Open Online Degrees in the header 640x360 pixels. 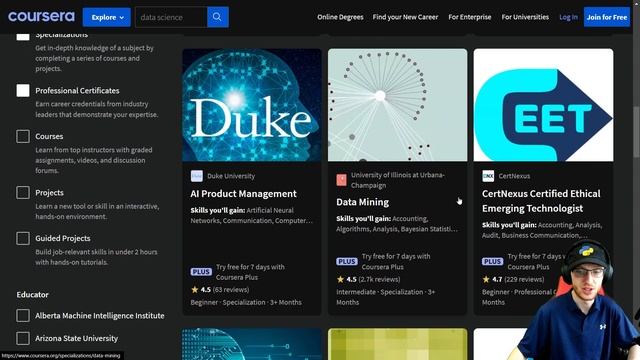[340, 17]
